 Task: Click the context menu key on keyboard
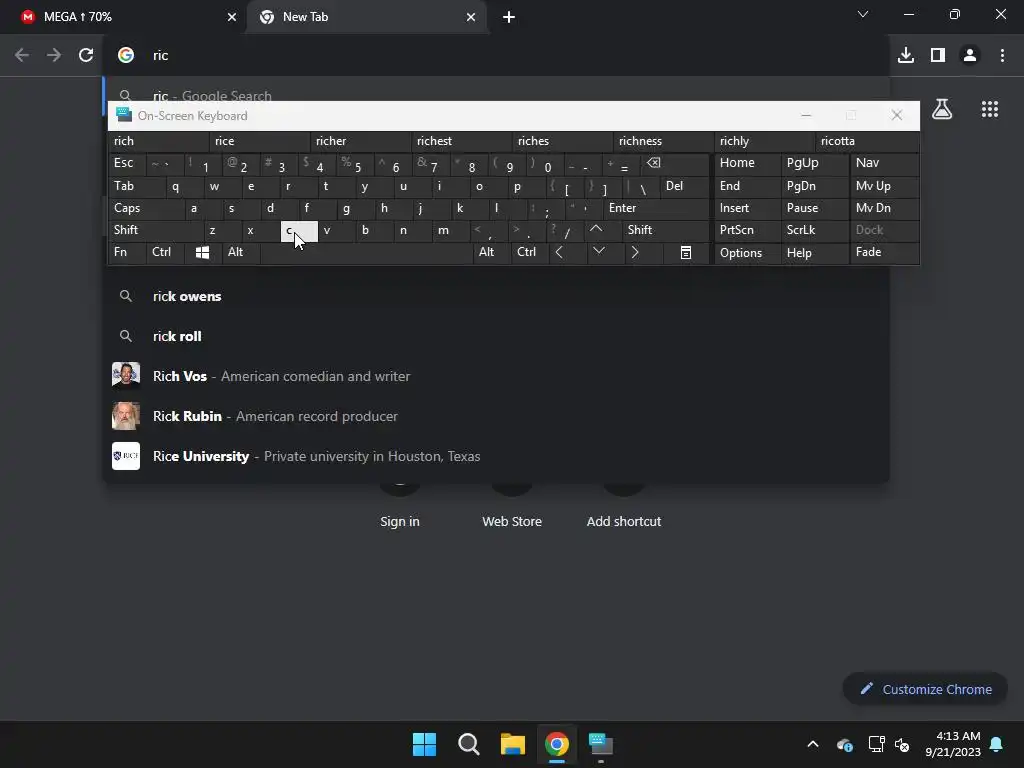(x=686, y=253)
